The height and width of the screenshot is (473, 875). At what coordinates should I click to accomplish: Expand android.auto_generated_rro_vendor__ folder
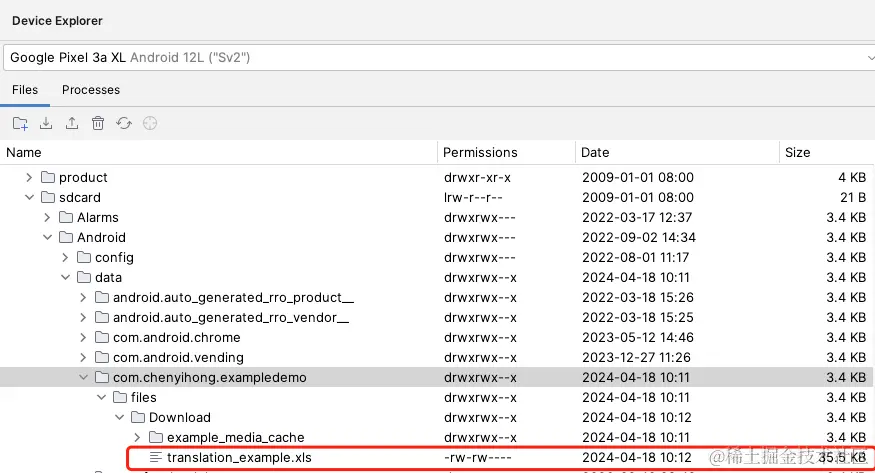coord(83,317)
